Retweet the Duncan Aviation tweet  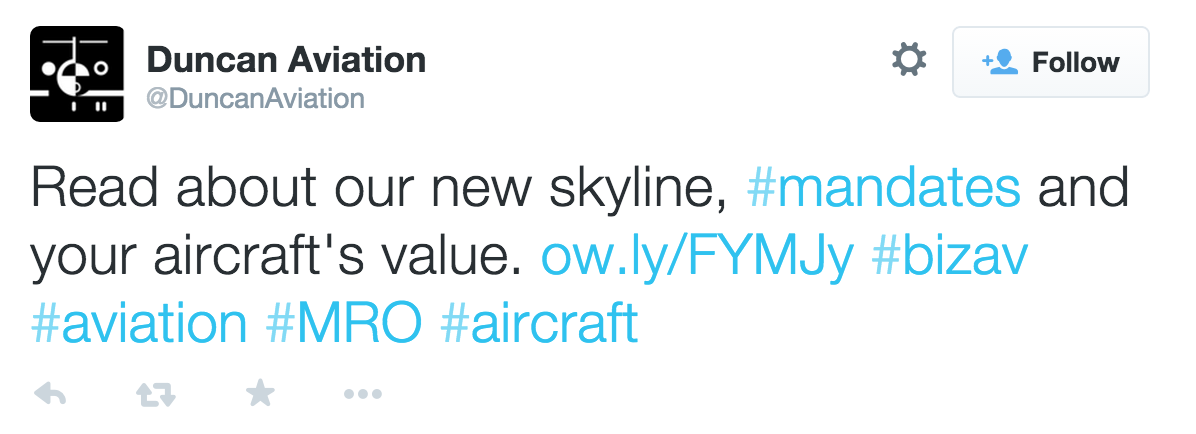click(x=155, y=395)
